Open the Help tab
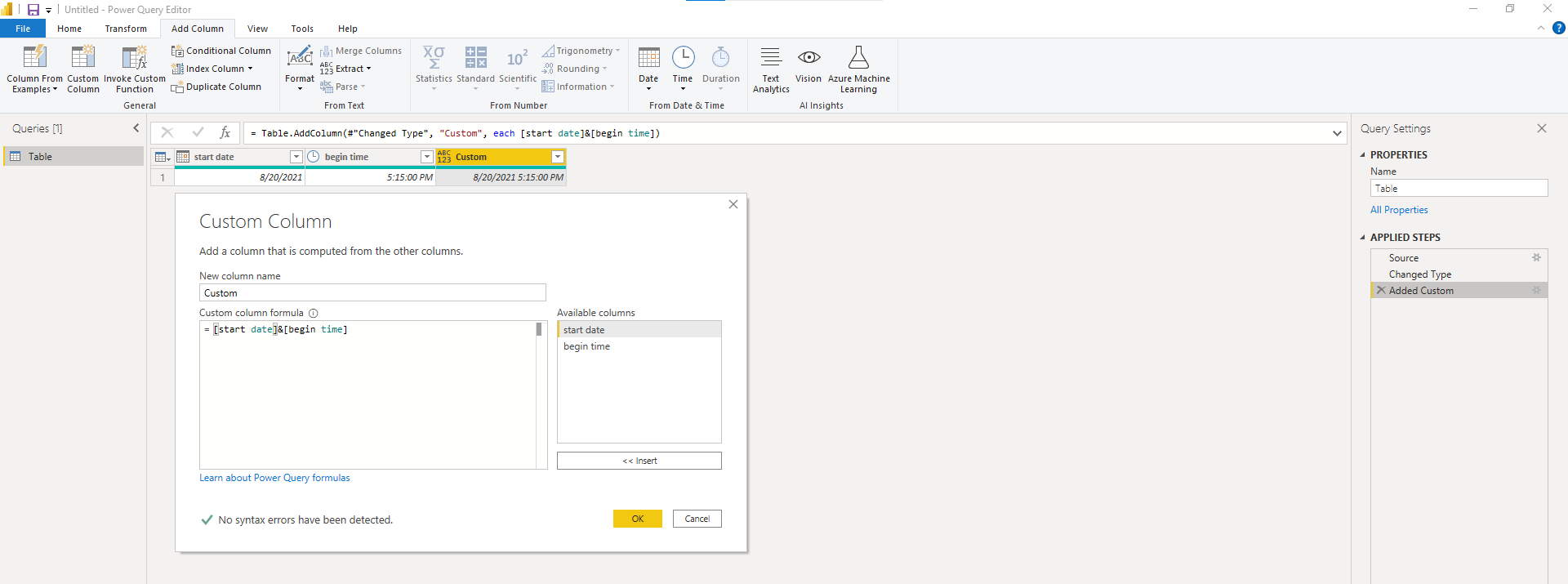 pyautogui.click(x=348, y=29)
